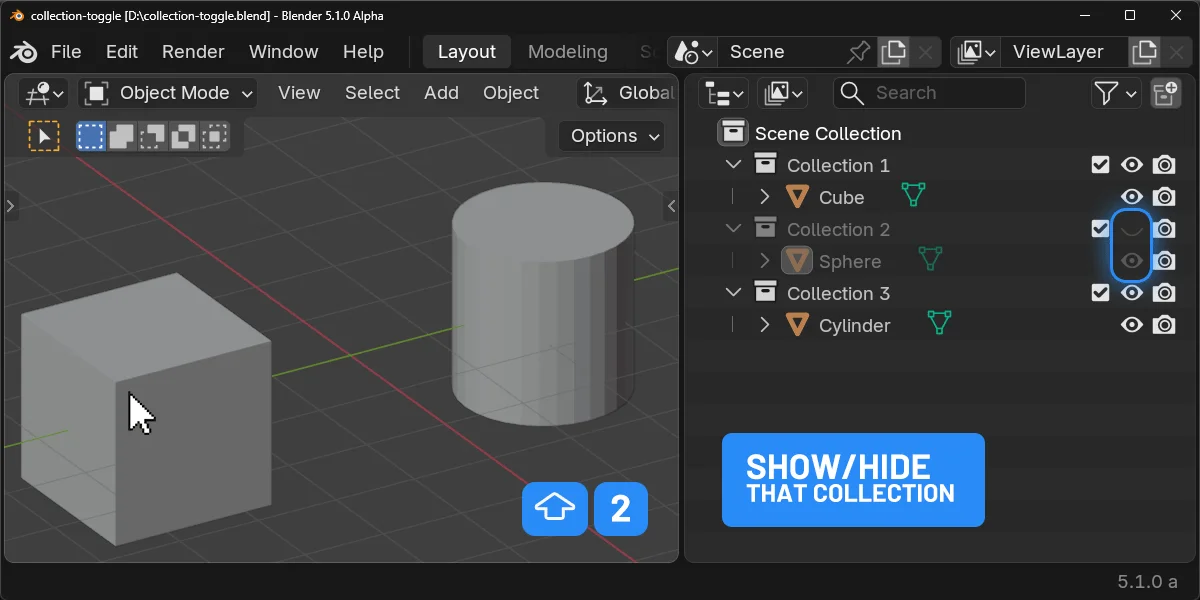Screen dimensions: 1200x600
Task: Click the Outliner search field
Action: 928,92
